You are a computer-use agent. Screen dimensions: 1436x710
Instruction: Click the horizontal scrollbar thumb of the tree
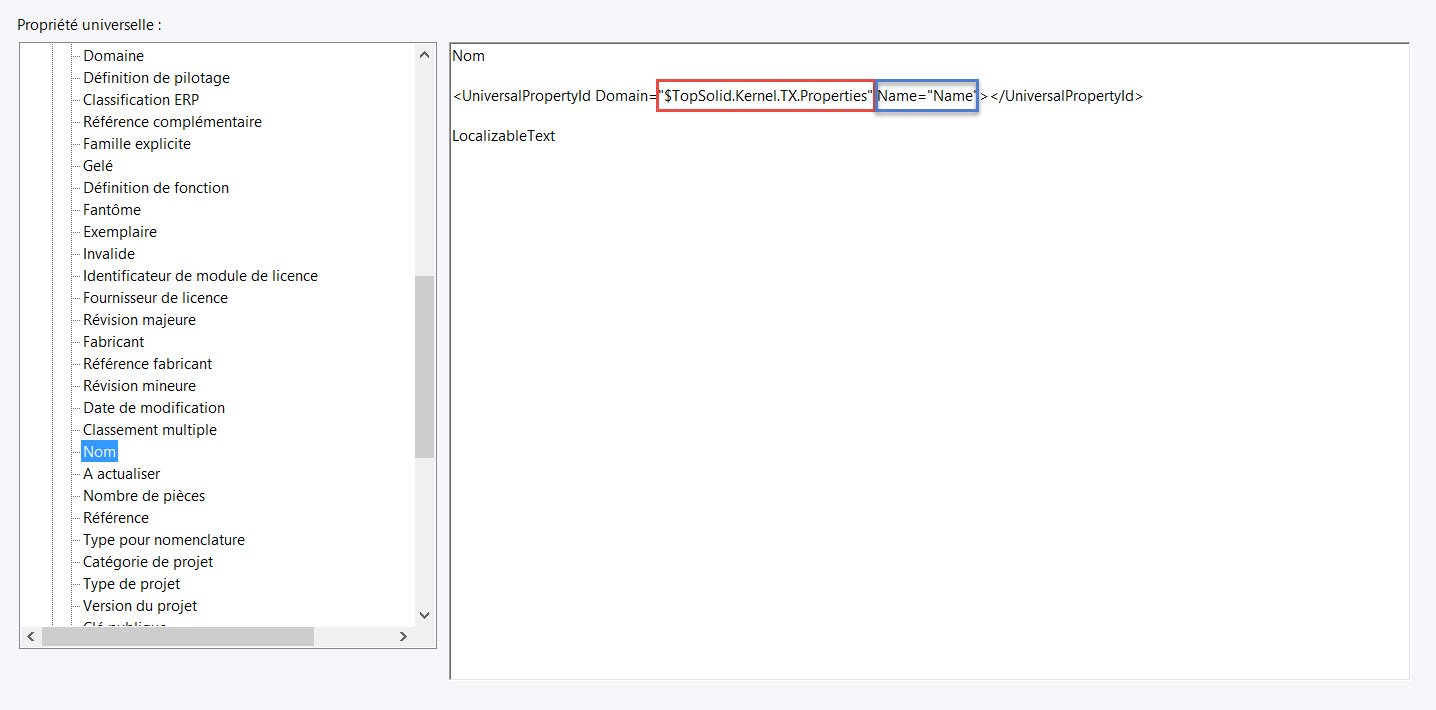point(178,636)
